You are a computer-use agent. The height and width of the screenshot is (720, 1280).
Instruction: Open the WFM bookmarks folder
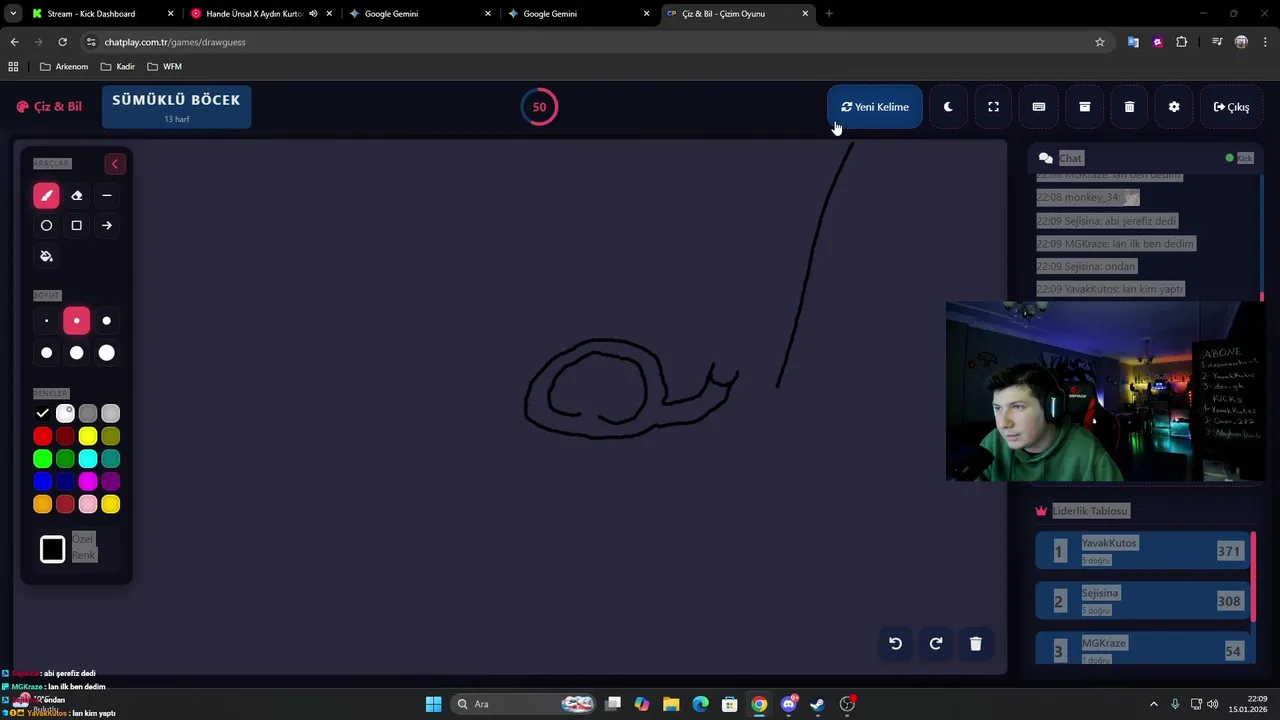164,67
